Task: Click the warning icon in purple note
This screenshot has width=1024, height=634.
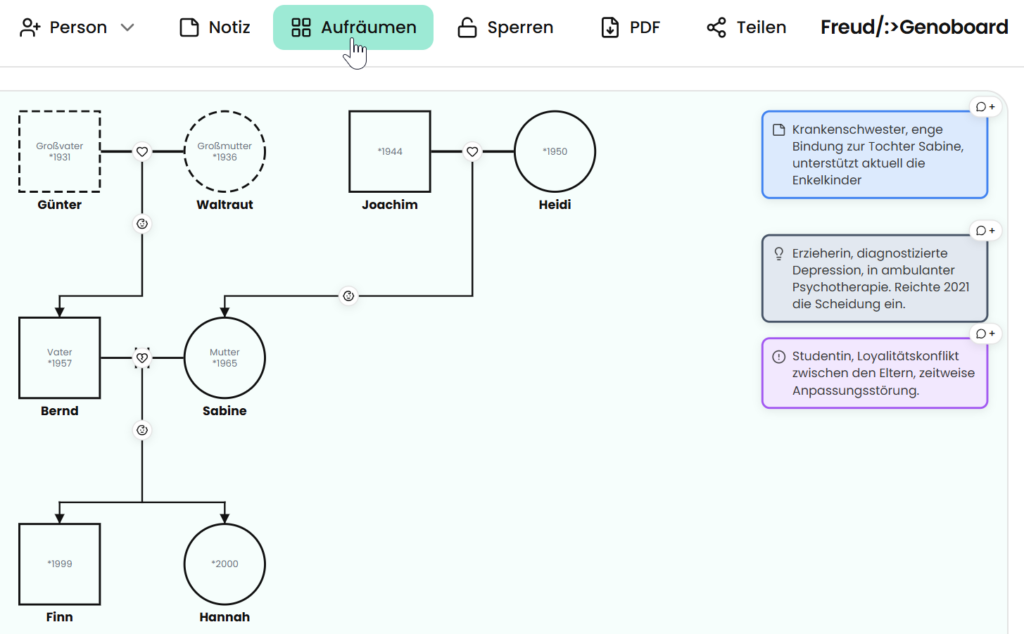Action: coord(778,357)
